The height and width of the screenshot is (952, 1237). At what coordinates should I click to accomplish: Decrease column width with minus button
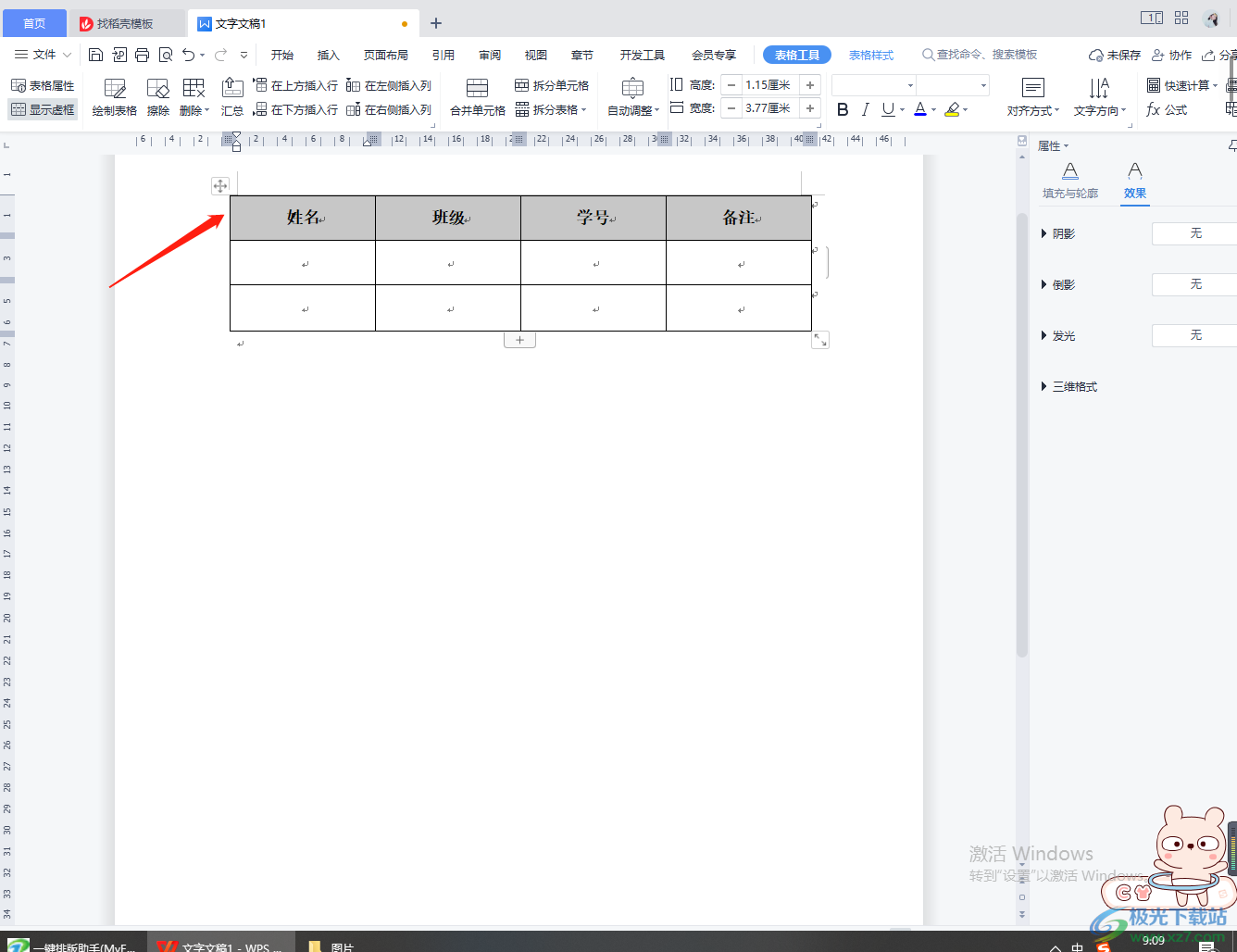731,108
